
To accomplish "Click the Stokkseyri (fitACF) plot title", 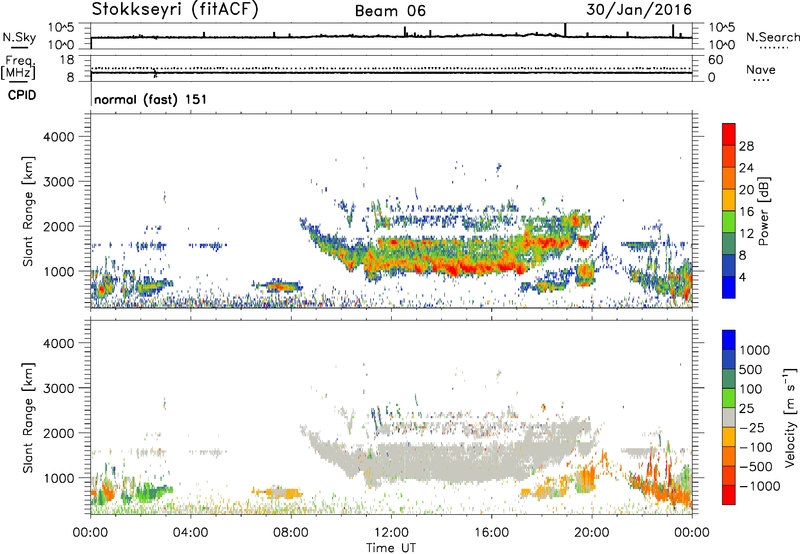I will (x=175, y=9).
